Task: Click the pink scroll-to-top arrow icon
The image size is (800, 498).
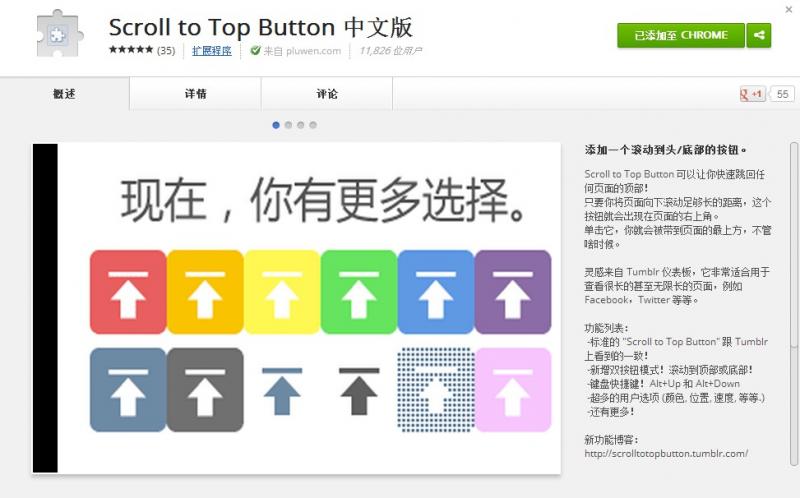Action: point(512,389)
